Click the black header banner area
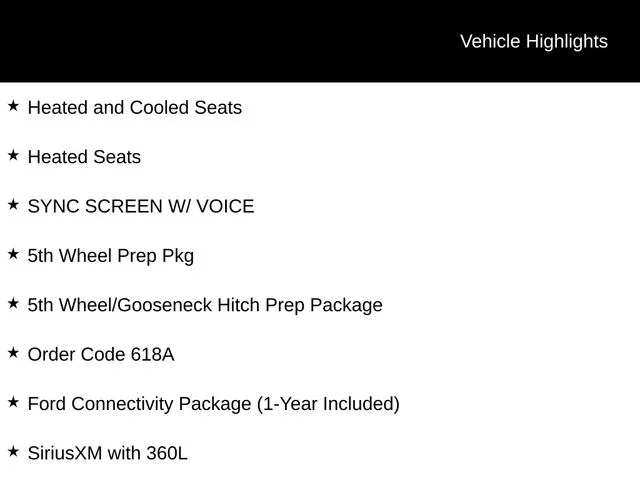This screenshot has height=480, width=640. [320, 41]
